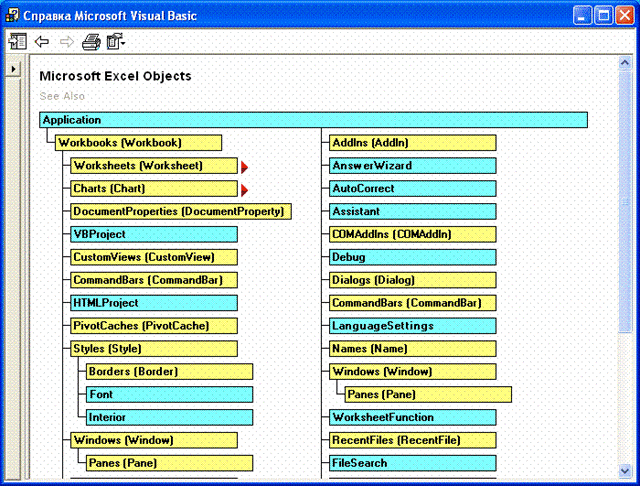Select Charts (Chart) box
640x486 pixels.
(154, 189)
